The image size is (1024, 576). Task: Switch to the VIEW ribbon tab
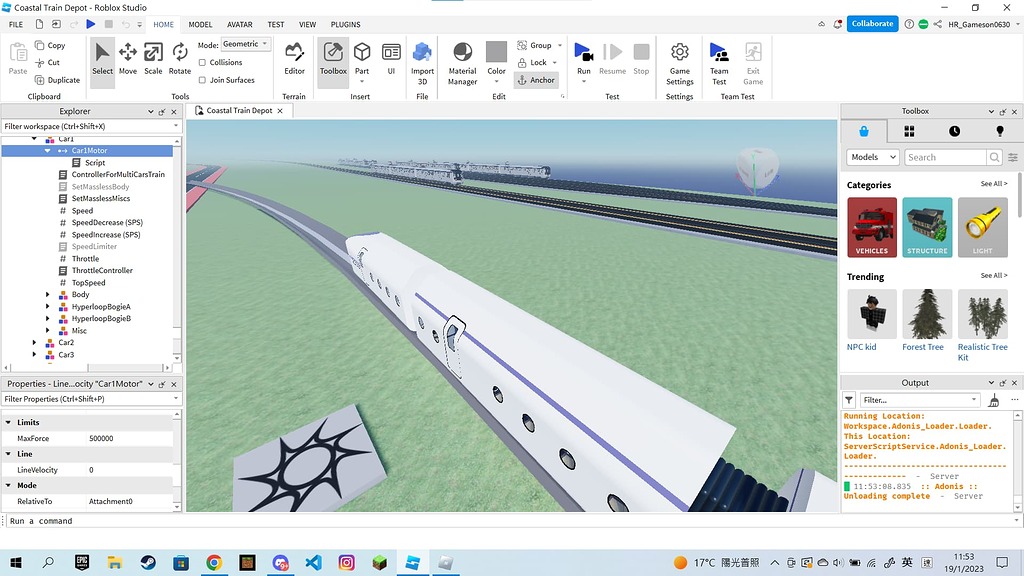308,24
